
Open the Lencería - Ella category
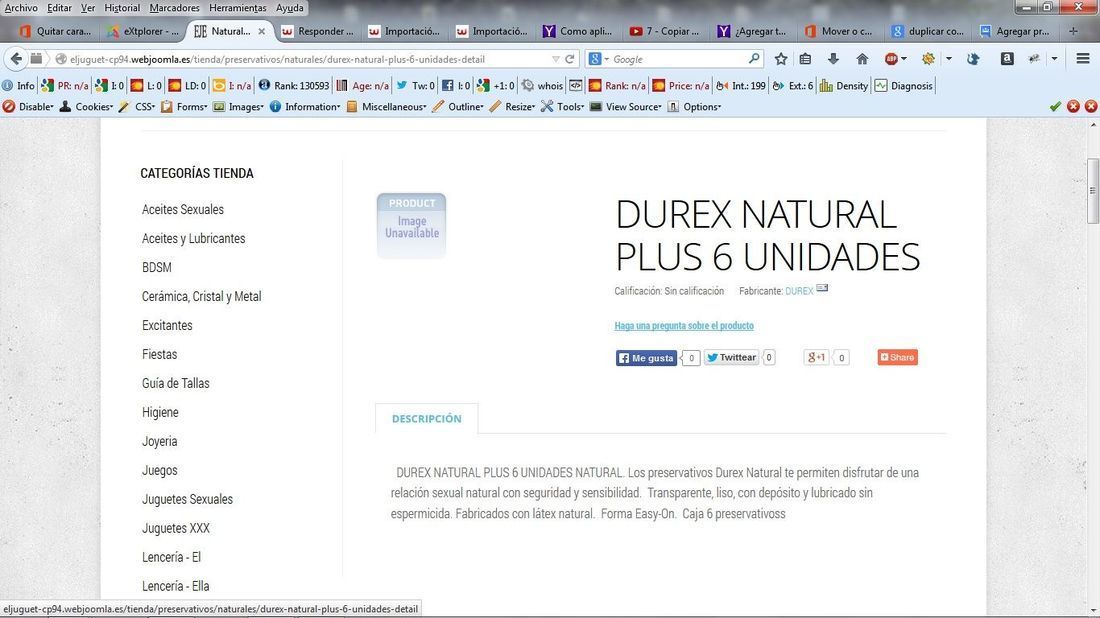pos(175,586)
